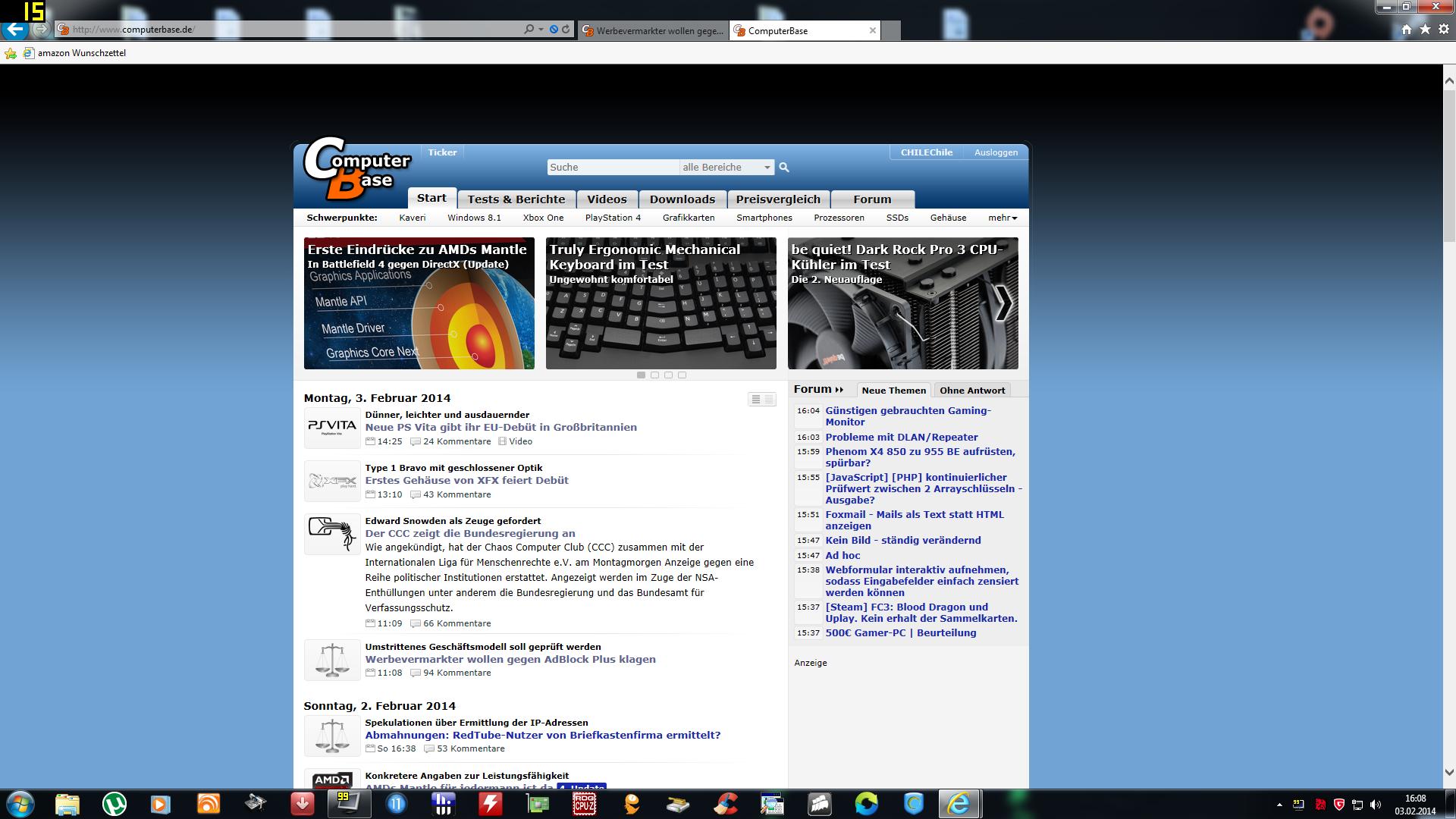Open Internet Explorer home icon
The height and width of the screenshot is (819, 1456).
point(1406,30)
